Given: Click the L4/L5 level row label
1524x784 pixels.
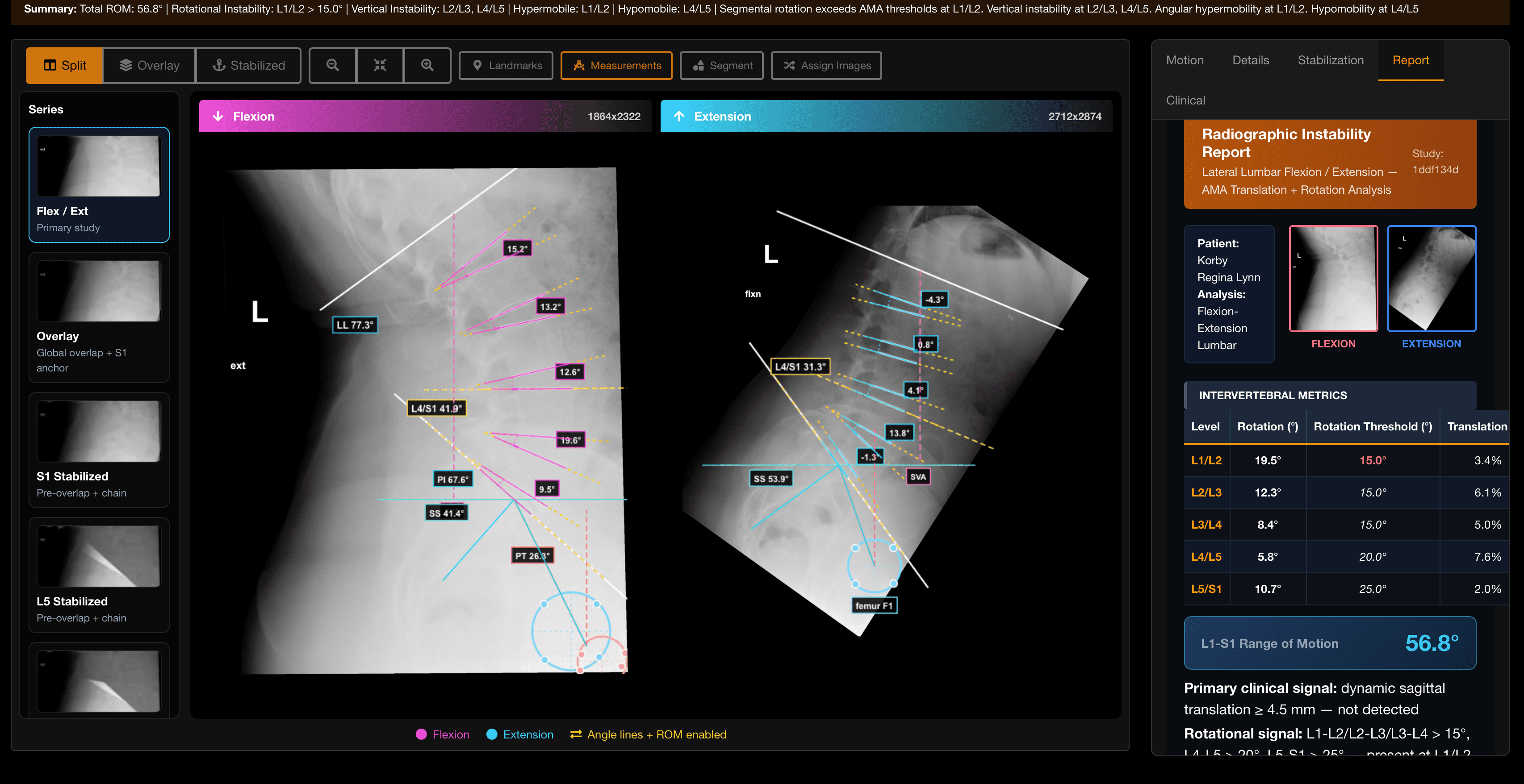Looking at the screenshot, I should [x=1206, y=557].
